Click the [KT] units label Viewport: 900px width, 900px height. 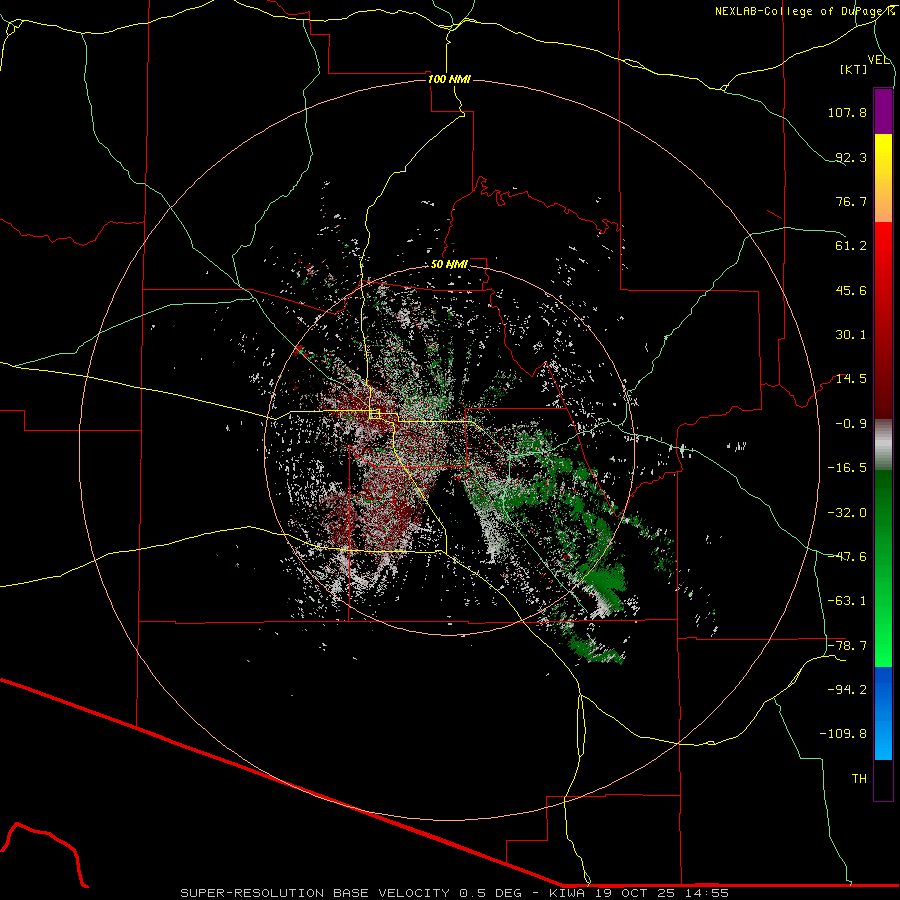pyautogui.click(x=854, y=69)
